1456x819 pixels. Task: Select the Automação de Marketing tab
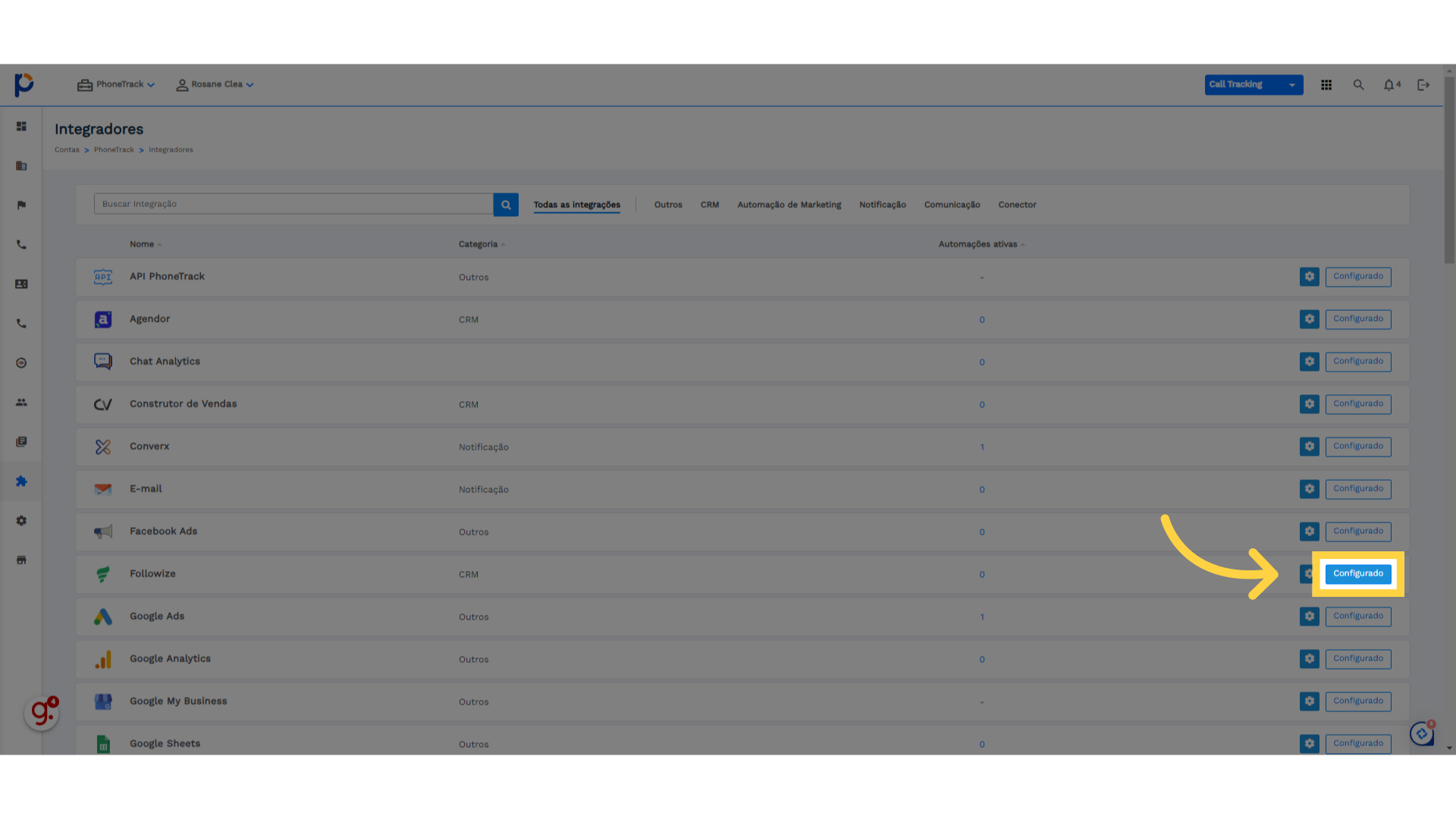tap(789, 205)
